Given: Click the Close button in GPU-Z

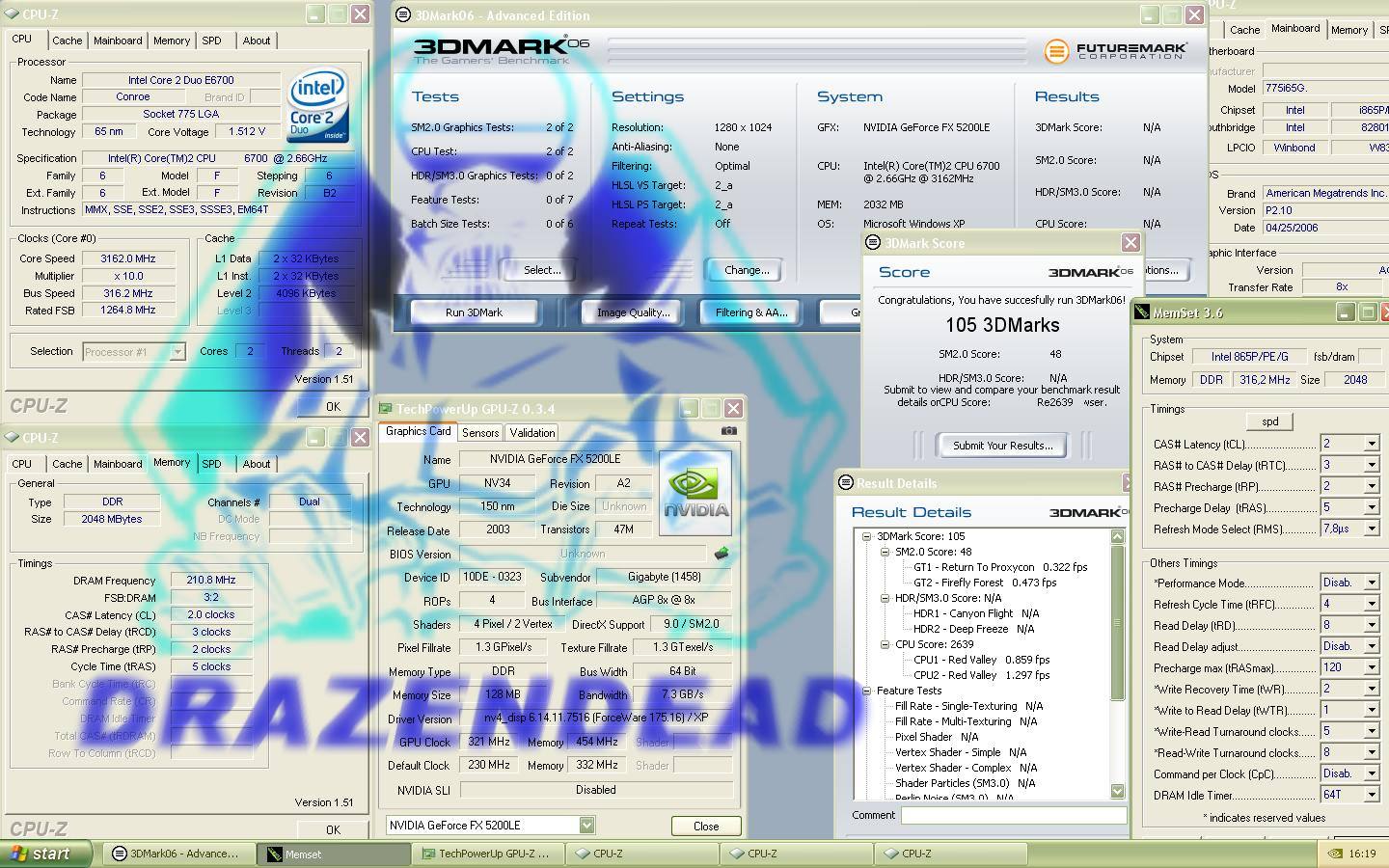Looking at the screenshot, I should pos(706,827).
